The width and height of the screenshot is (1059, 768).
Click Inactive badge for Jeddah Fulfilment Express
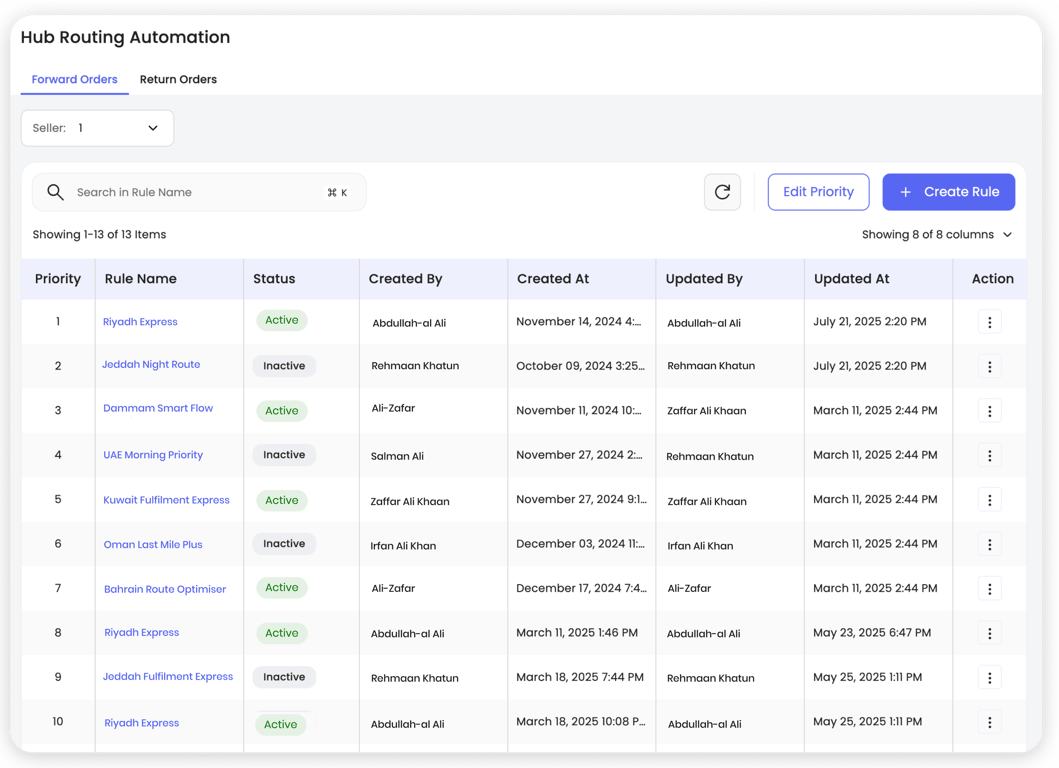(284, 677)
